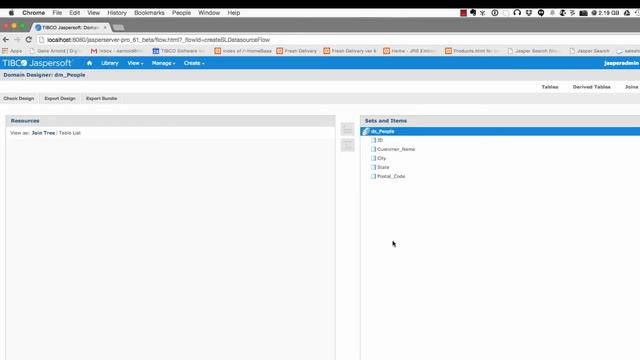Switch to the Joins tab
640x360 pixels.
point(631,87)
